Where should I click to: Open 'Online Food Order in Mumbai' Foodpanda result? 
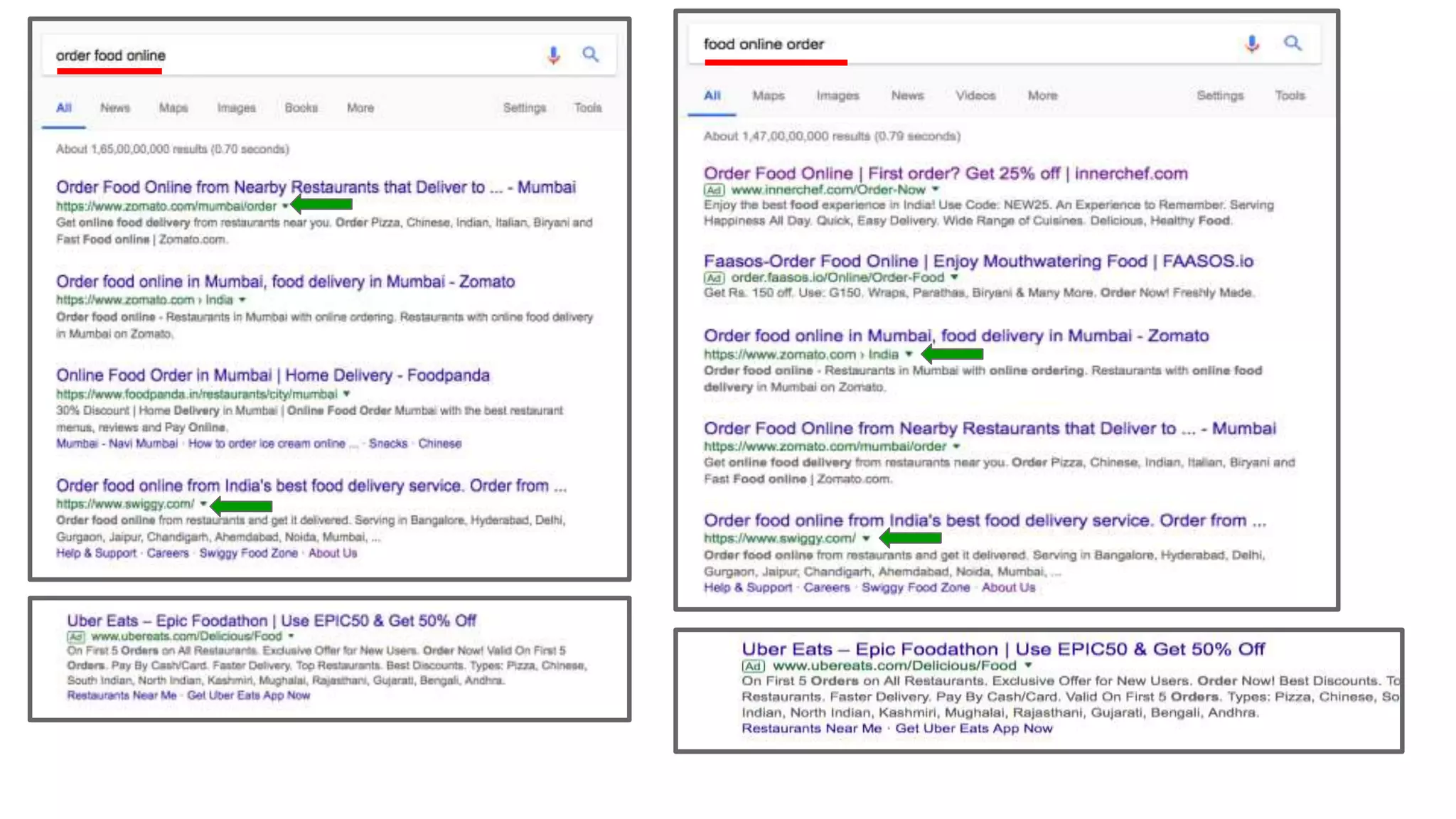[x=272, y=375]
